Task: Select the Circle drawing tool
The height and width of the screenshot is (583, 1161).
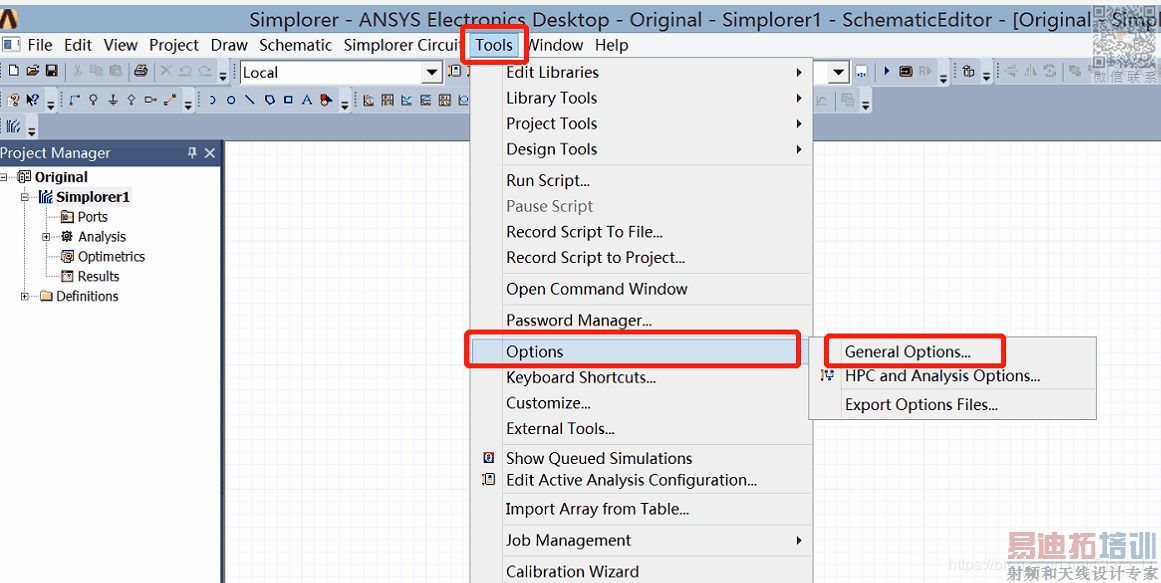Action: pyautogui.click(x=231, y=100)
